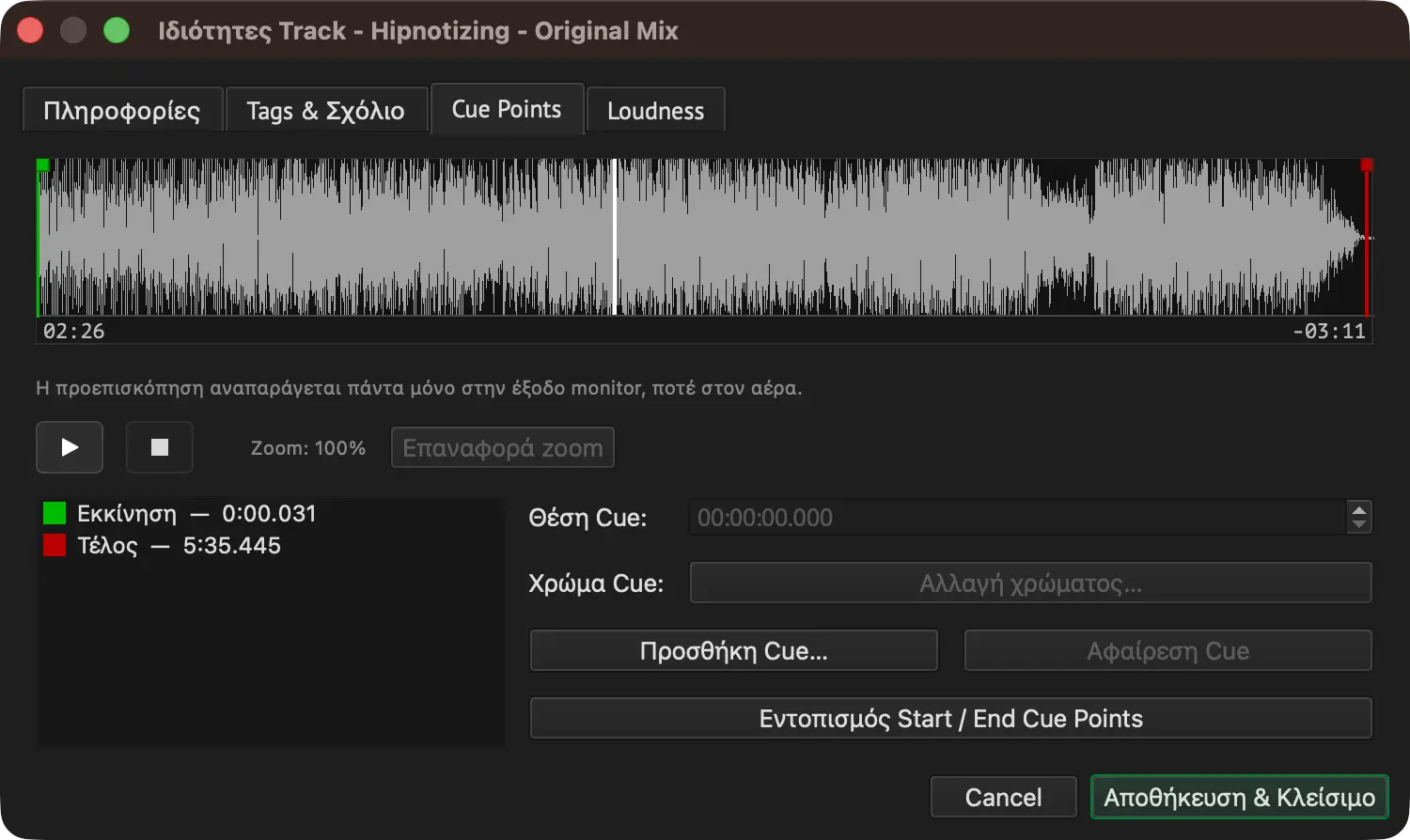Screen dimensions: 1410x840
Task: Switch to the Tags & Σχόλιο tab
Action: point(325,111)
